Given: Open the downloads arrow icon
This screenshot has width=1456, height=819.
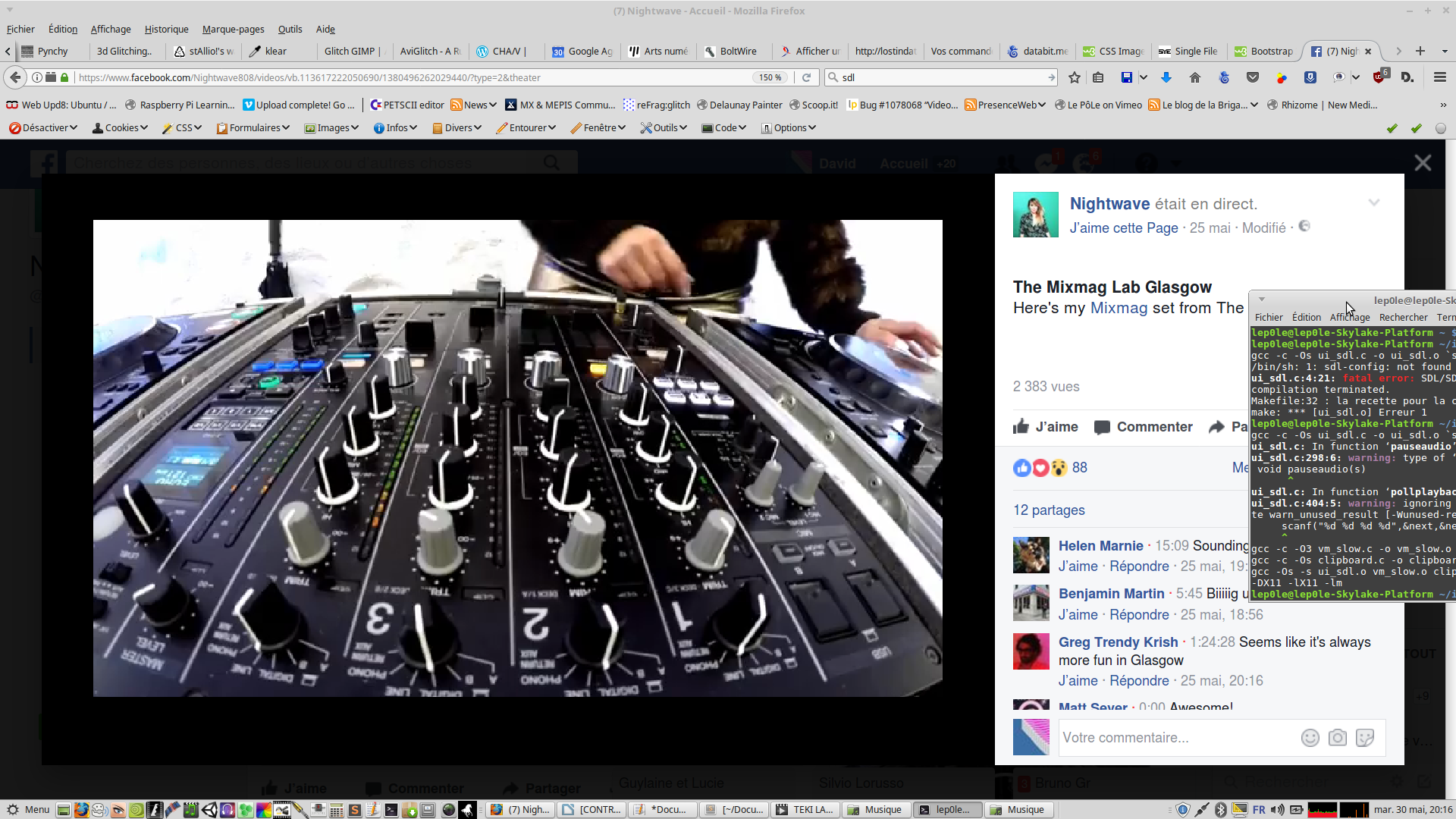Looking at the screenshot, I should click(x=1166, y=77).
